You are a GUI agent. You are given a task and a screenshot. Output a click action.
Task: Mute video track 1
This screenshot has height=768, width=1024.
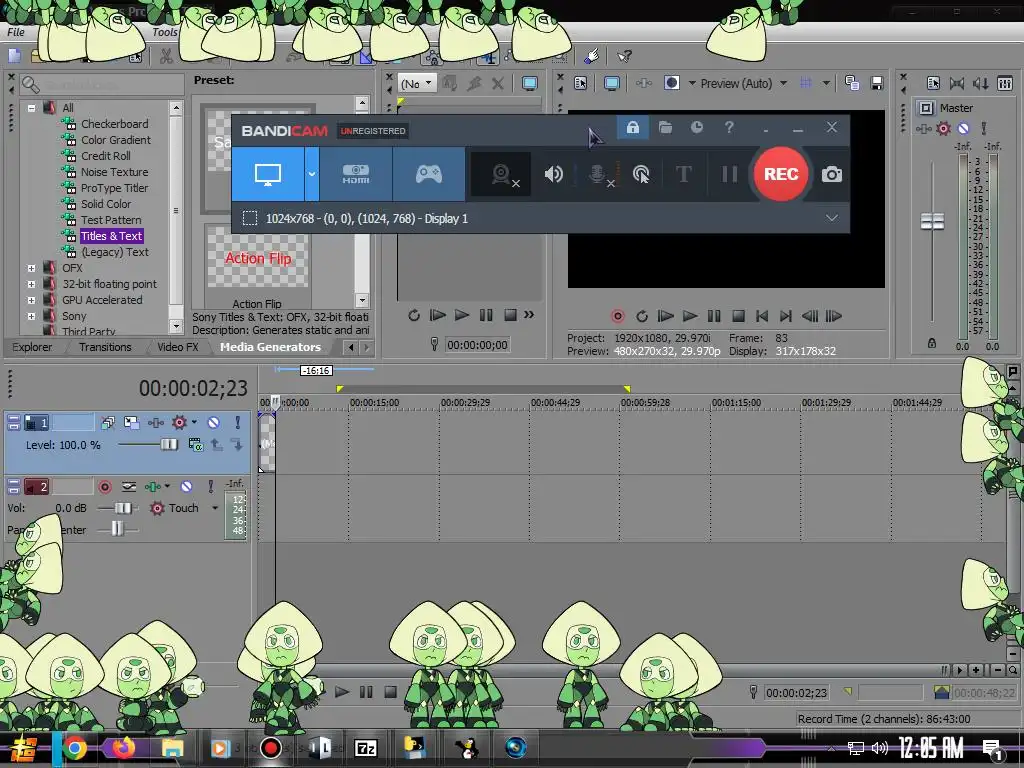tap(214, 423)
